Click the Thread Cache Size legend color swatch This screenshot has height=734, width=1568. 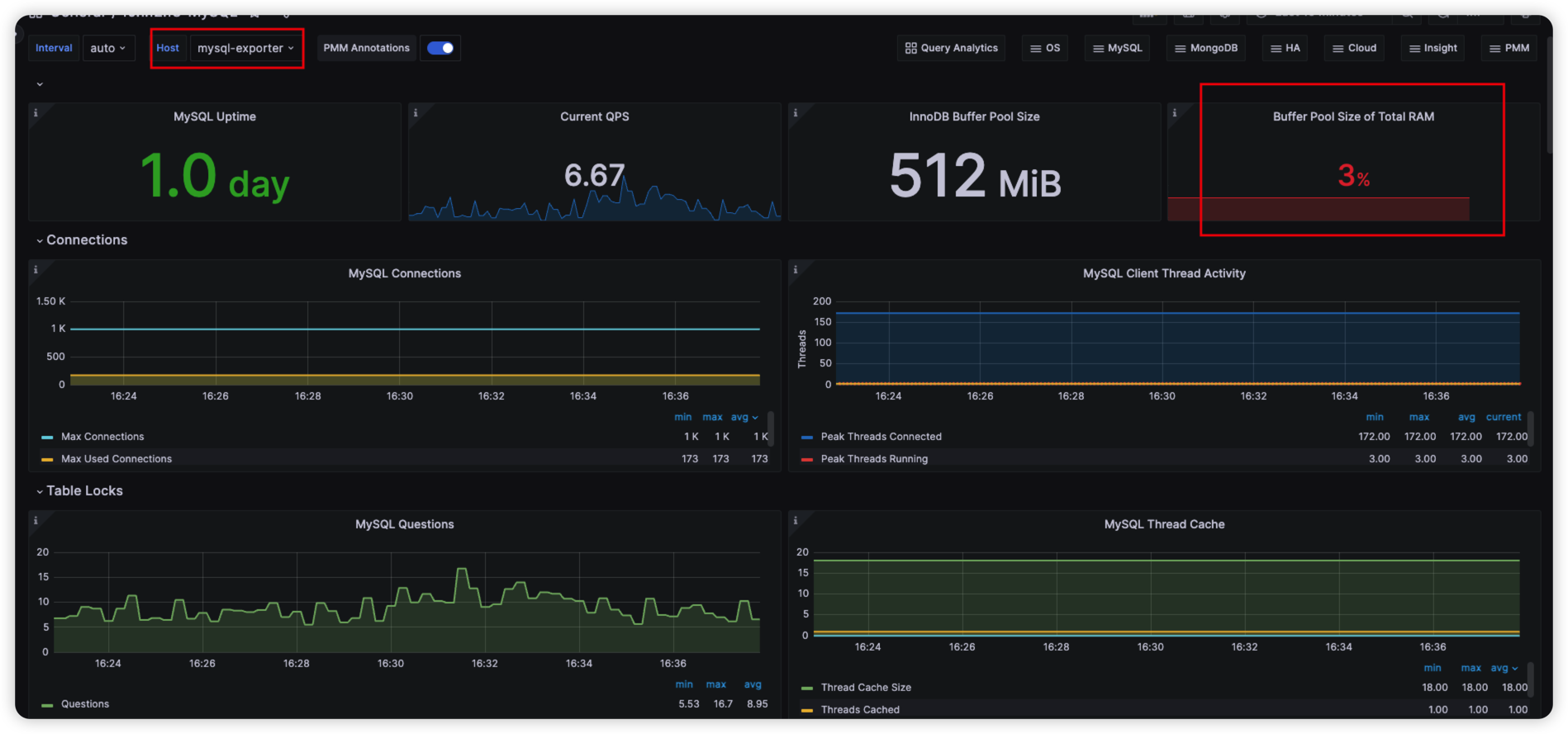click(x=807, y=688)
